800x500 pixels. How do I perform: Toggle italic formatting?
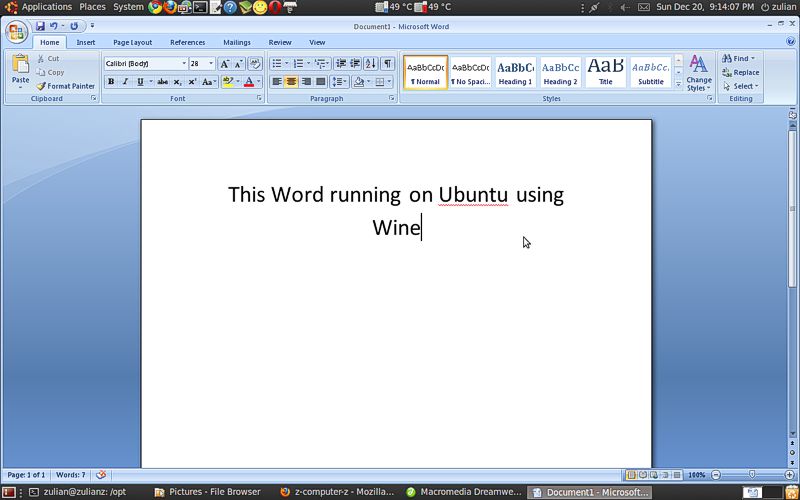click(x=125, y=82)
